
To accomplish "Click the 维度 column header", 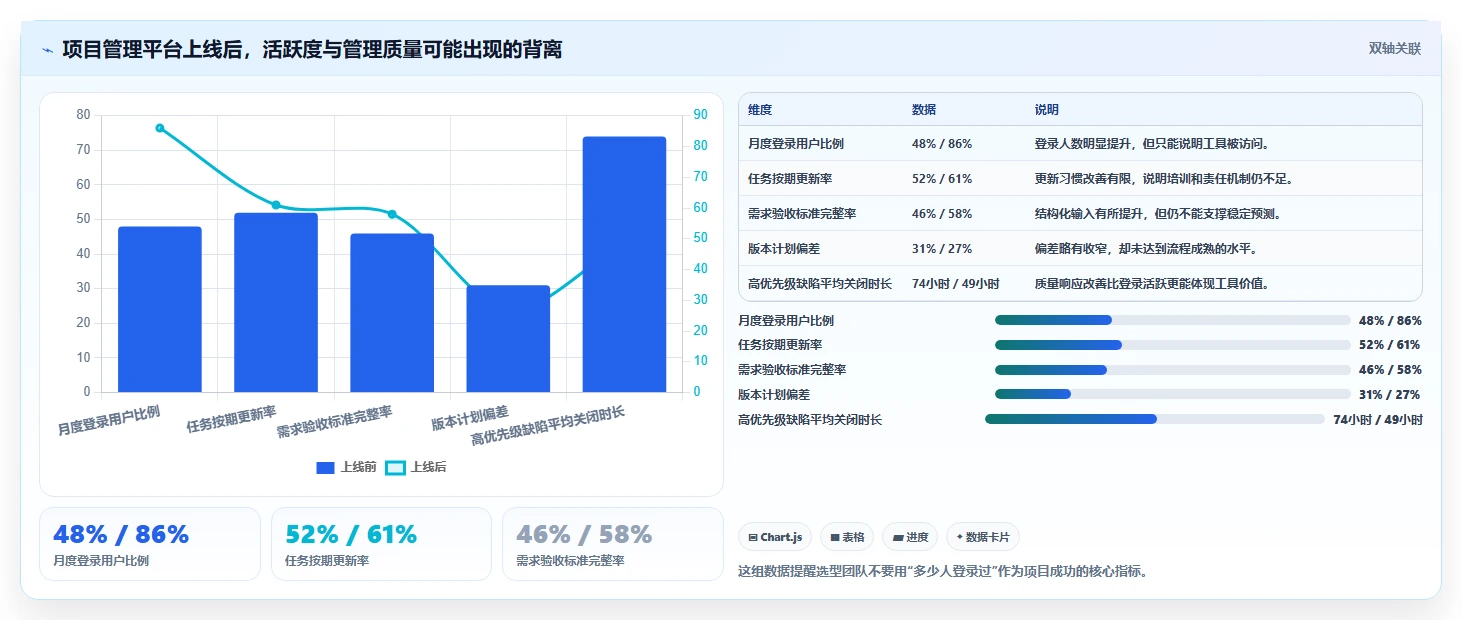I will (x=760, y=110).
